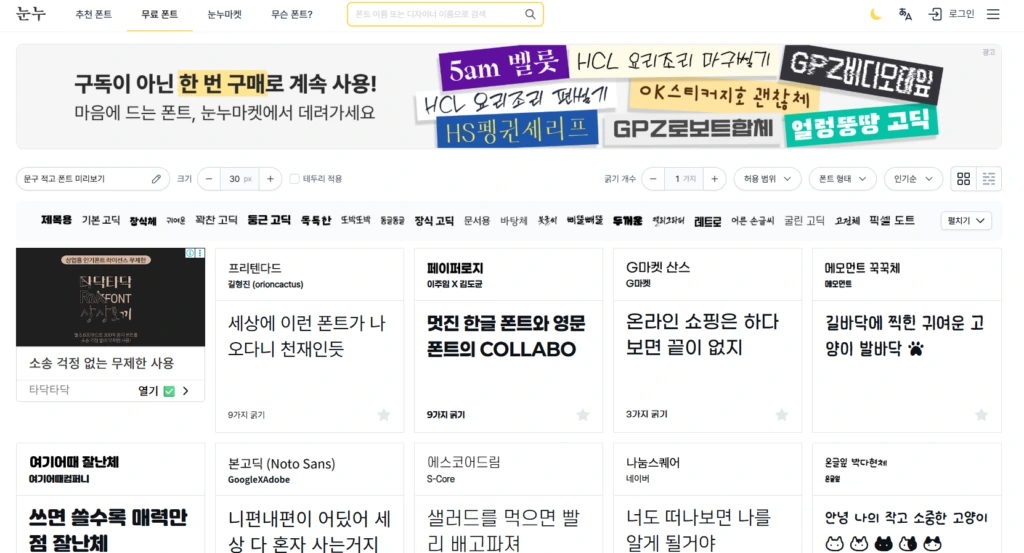Select 픽셀 도트 category filter

[892, 221]
